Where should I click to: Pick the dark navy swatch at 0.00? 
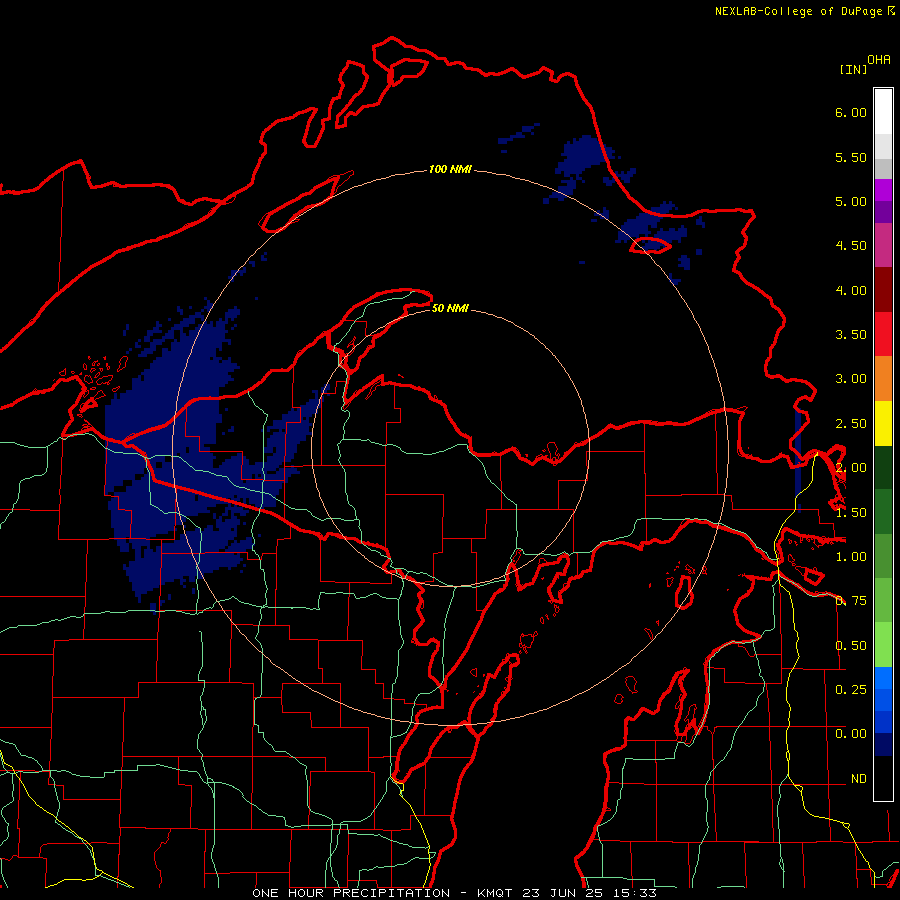883,744
